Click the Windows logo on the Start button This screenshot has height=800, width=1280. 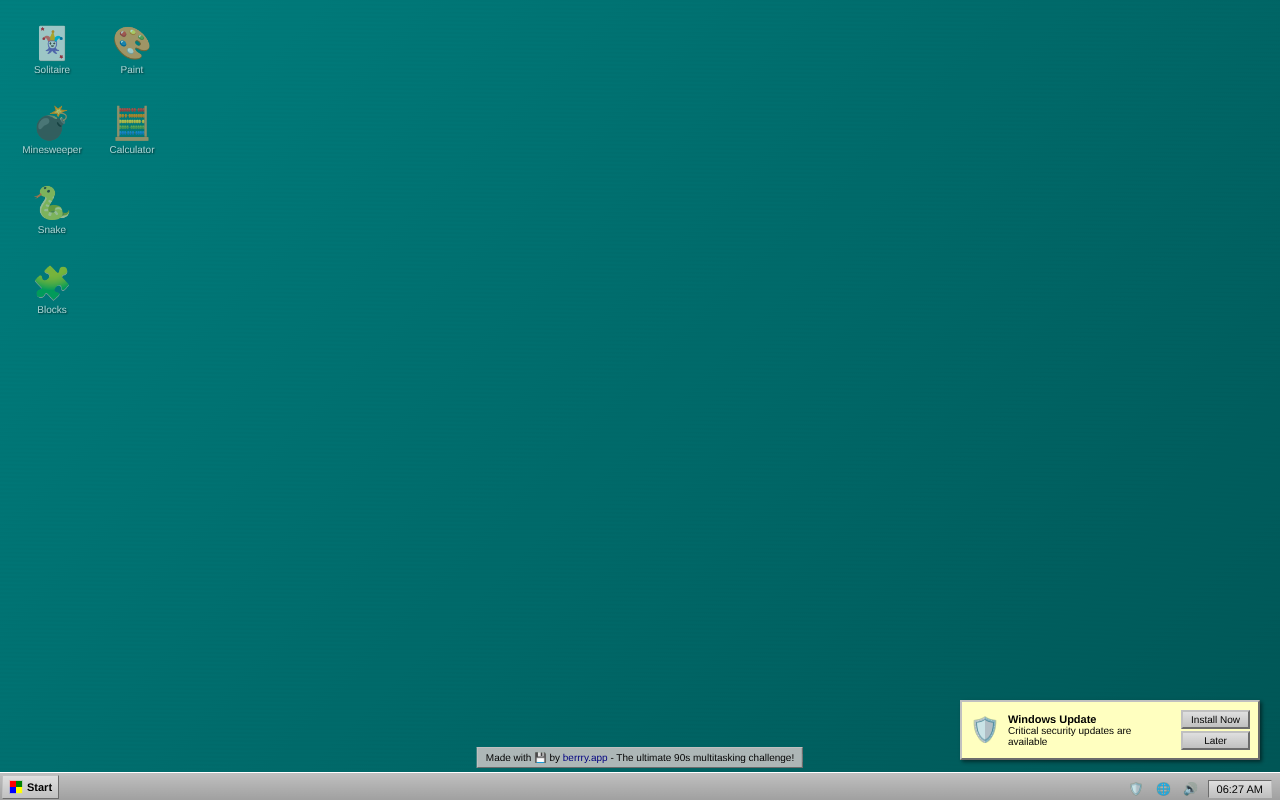(x=17, y=787)
